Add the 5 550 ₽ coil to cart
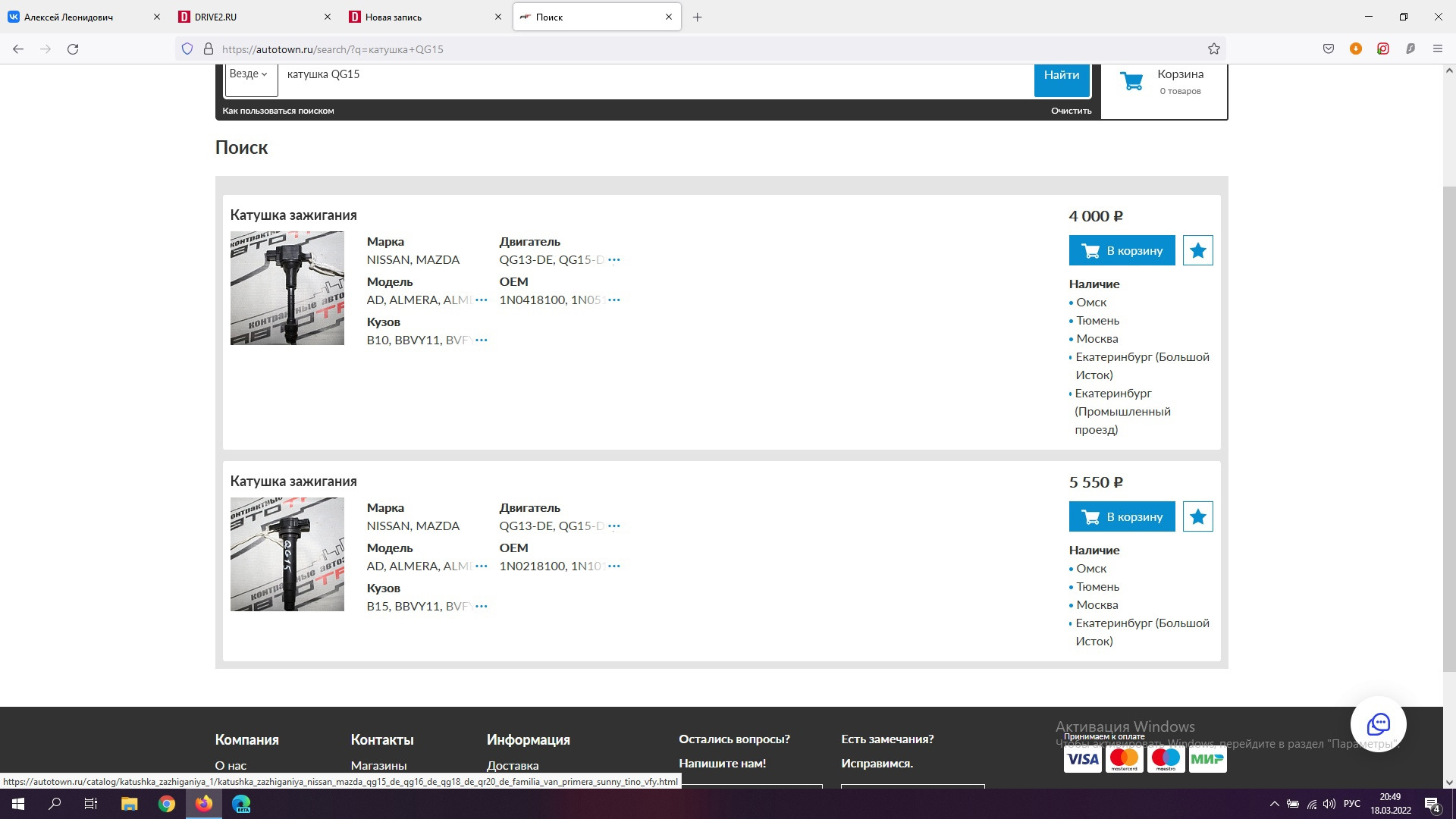This screenshot has width=1456, height=819. [x=1122, y=516]
